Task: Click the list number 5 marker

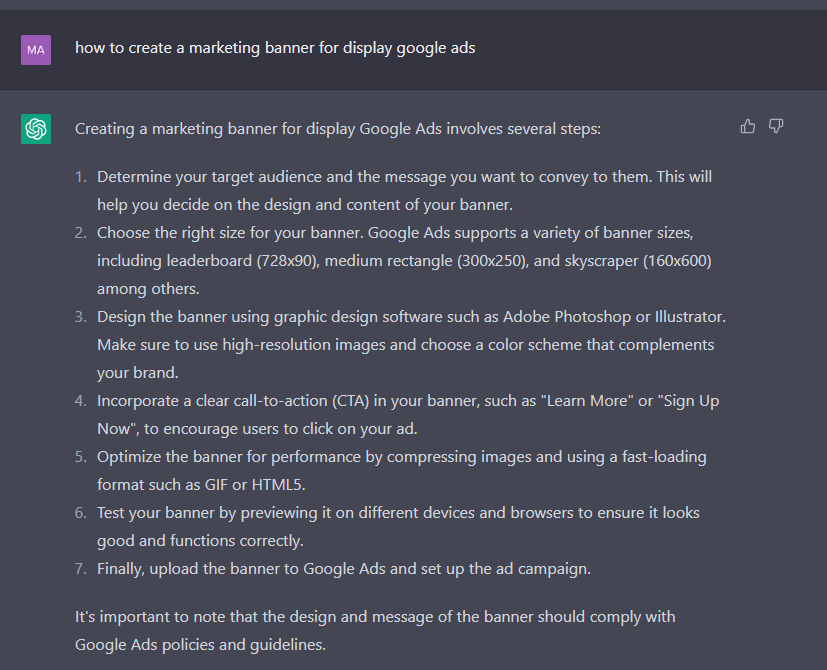Action: click(x=81, y=456)
